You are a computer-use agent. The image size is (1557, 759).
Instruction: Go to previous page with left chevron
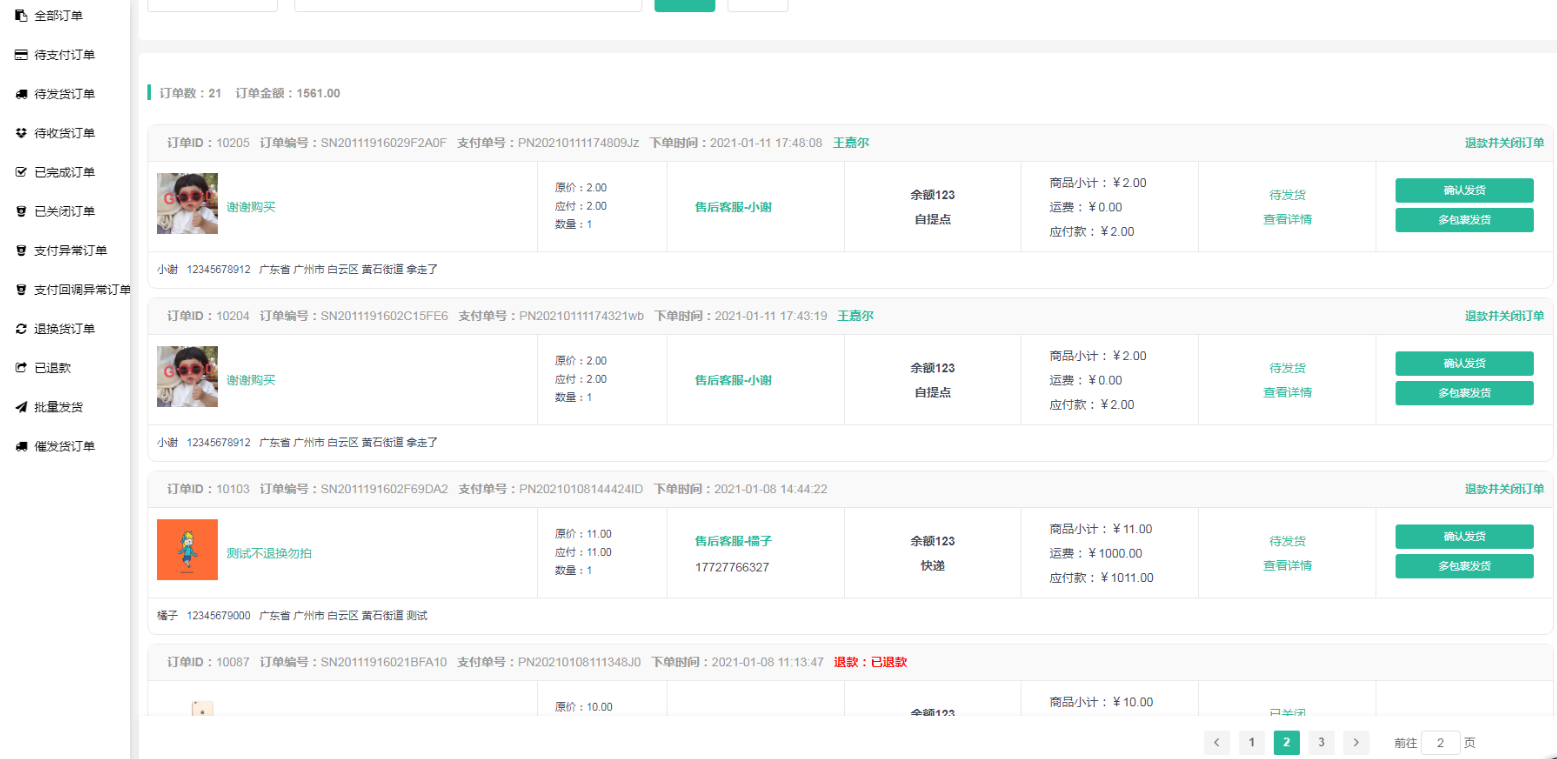[1217, 742]
